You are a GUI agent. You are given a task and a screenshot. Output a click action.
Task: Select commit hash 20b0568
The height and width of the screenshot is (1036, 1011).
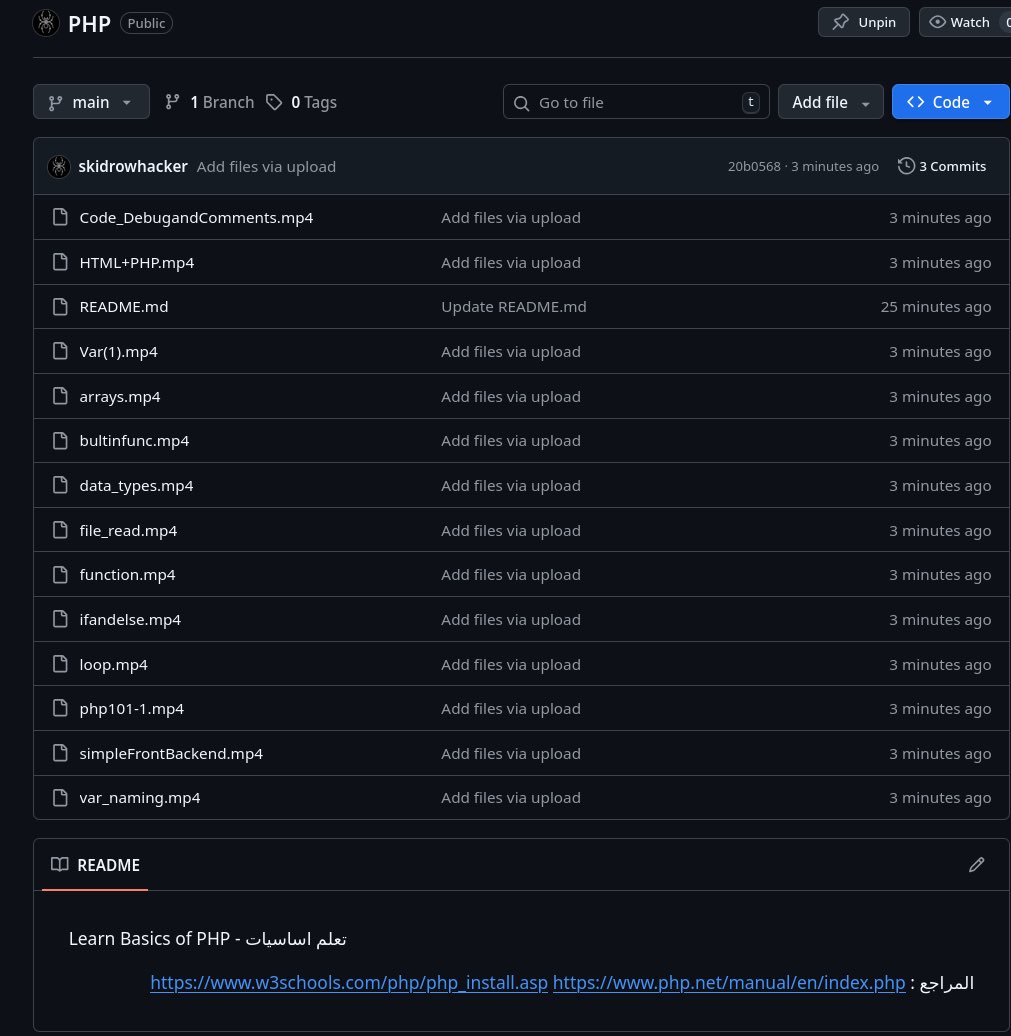[754, 166]
